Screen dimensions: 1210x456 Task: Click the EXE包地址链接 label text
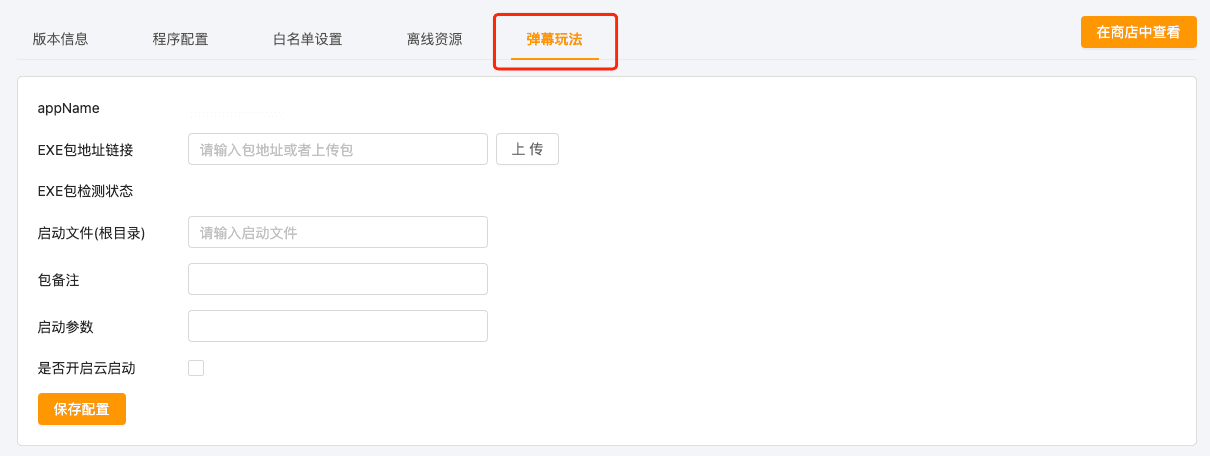tap(85, 150)
